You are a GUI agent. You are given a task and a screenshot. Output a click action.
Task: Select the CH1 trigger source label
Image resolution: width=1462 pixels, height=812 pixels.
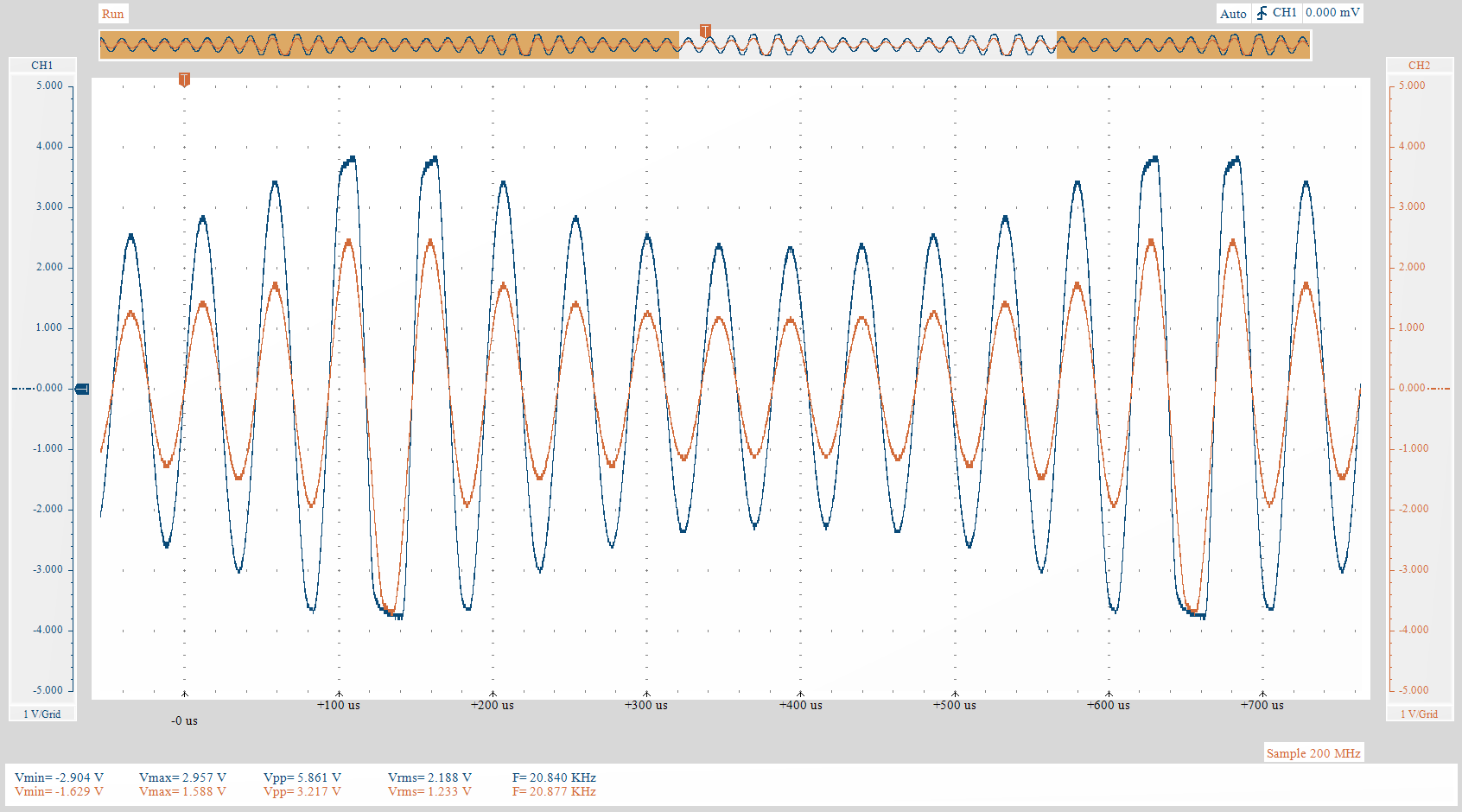pyautogui.click(x=1284, y=13)
